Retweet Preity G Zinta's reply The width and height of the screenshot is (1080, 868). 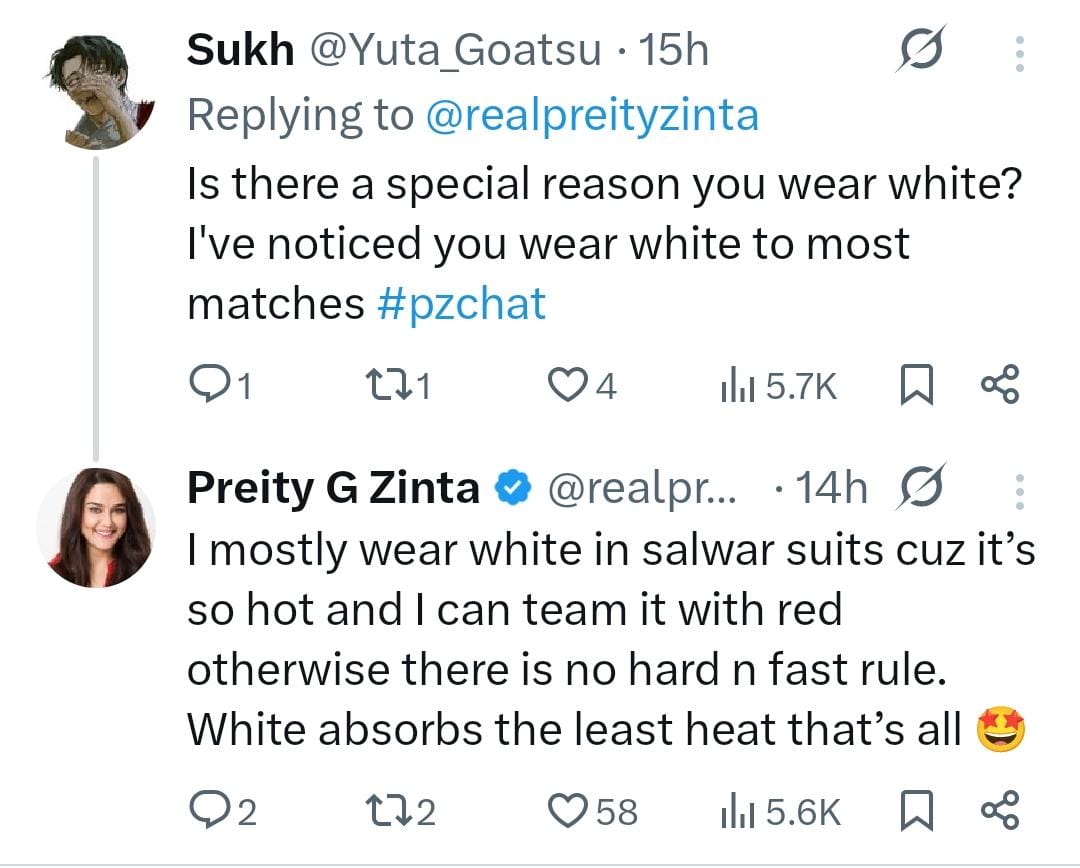pos(383,811)
